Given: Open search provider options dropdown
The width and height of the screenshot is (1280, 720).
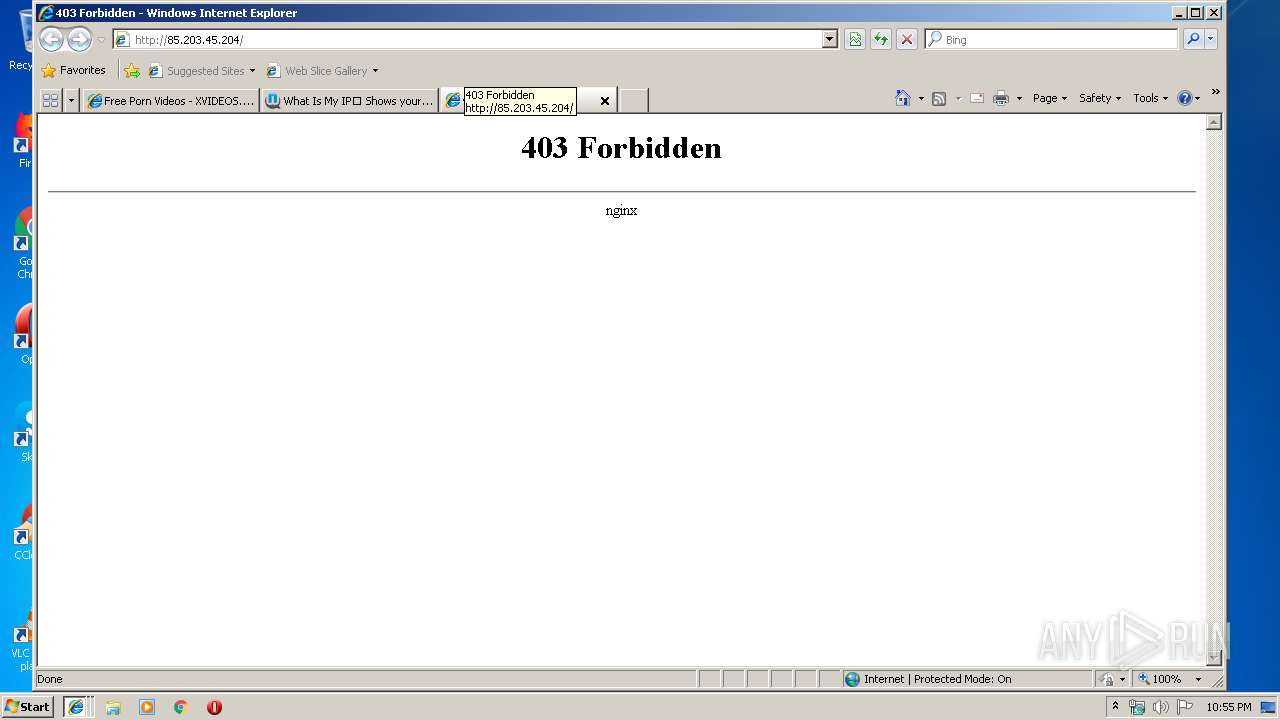Looking at the screenshot, I should (1211, 40).
